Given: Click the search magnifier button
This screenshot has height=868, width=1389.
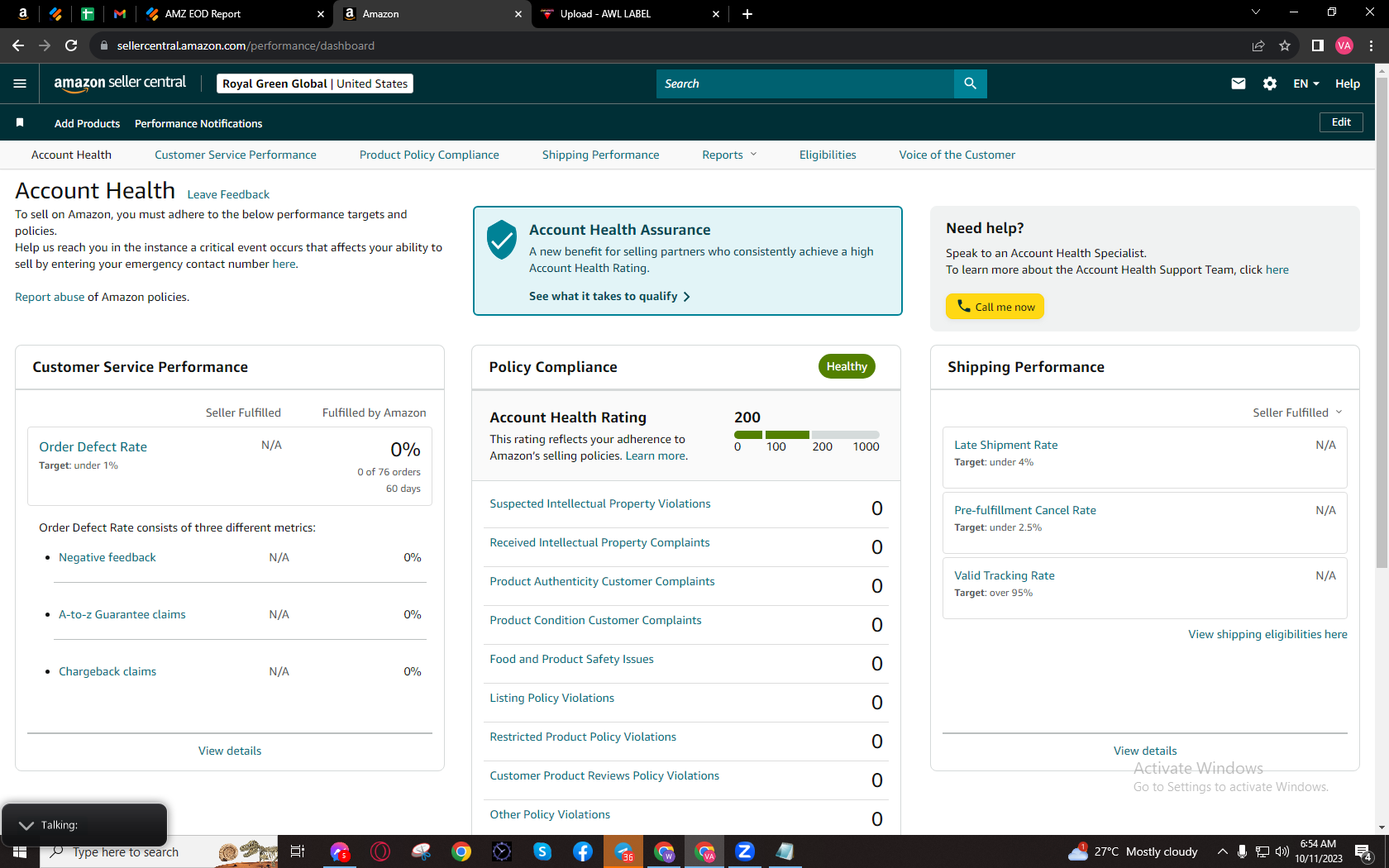Looking at the screenshot, I should click(970, 83).
